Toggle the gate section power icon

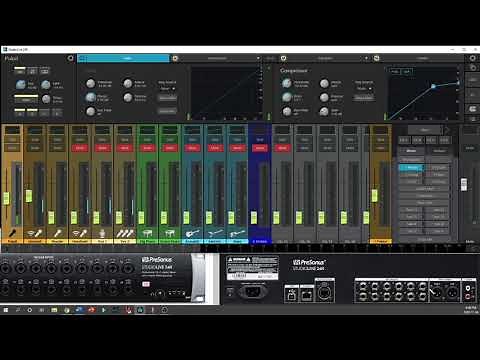[175, 58]
